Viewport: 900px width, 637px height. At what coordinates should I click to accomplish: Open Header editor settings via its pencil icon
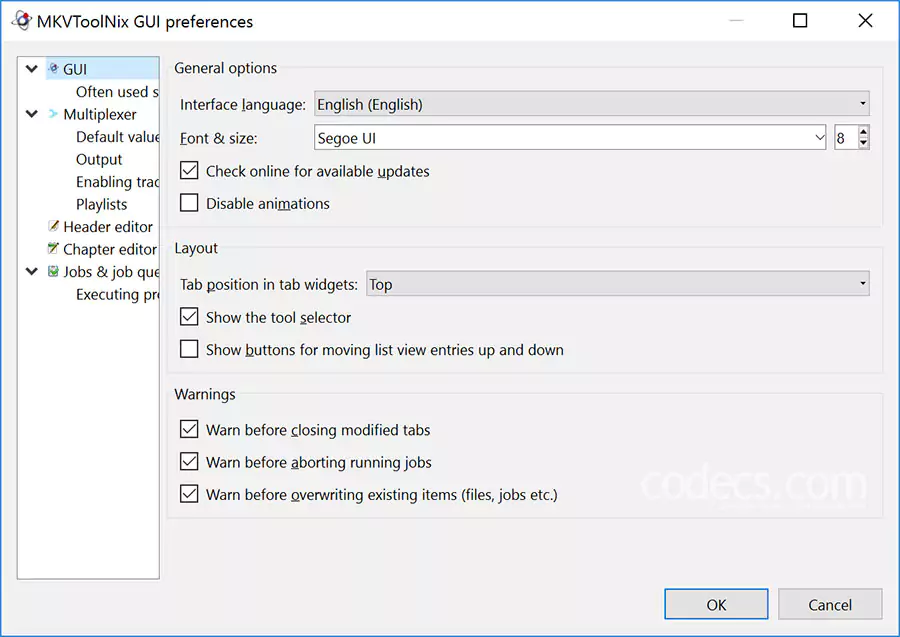(x=54, y=226)
